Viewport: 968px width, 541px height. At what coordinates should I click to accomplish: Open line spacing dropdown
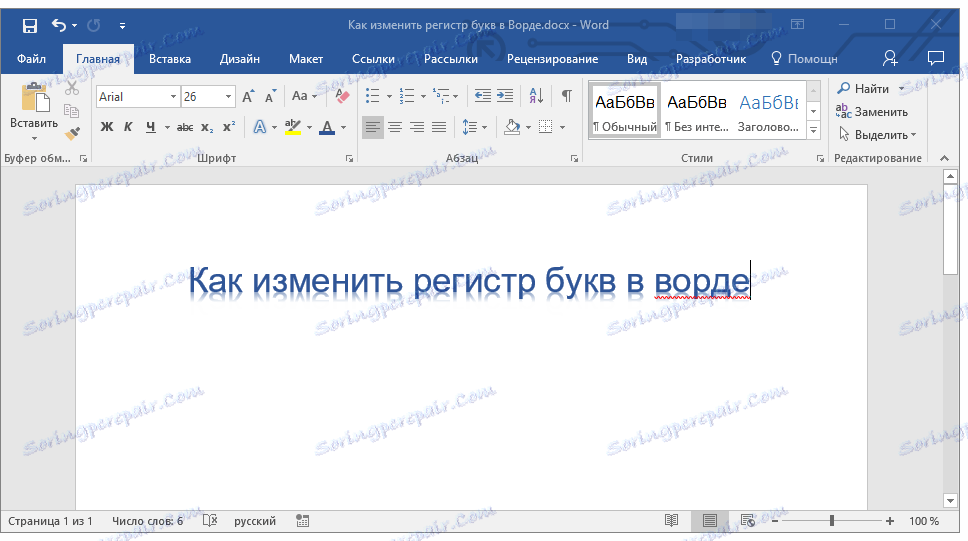pyautogui.click(x=475, y=127)
